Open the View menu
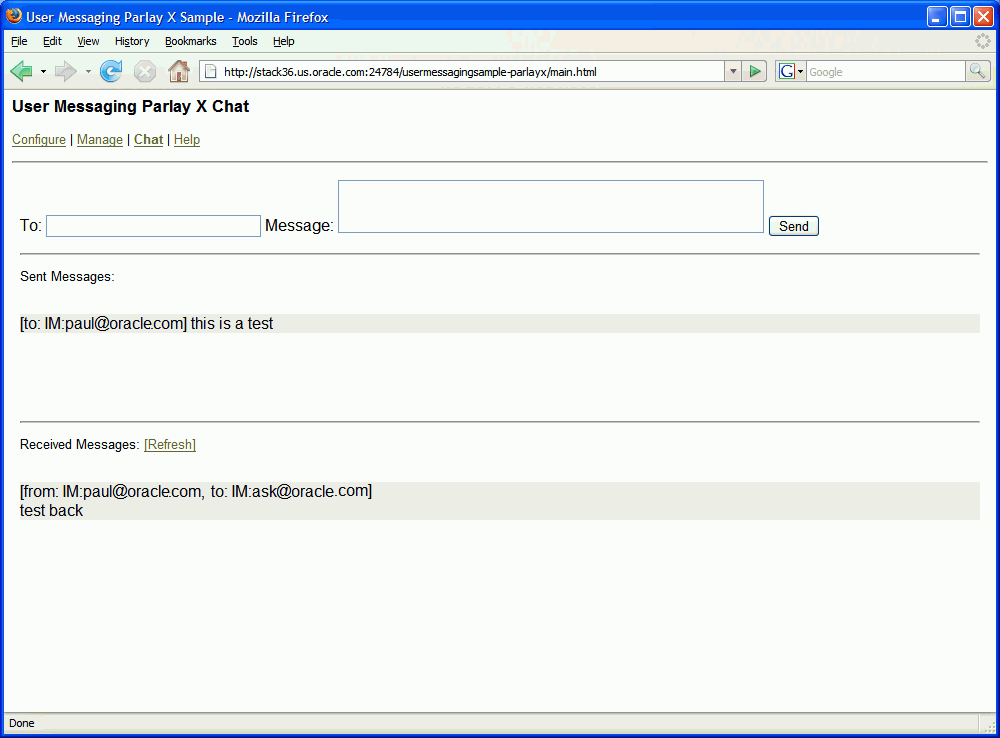This screenshot has height=738, width=1000. click(x=88, y=41)
